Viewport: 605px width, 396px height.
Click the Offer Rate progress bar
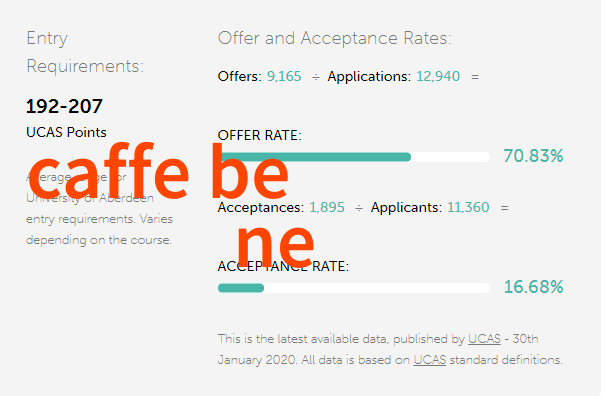[x=354, y=157]
